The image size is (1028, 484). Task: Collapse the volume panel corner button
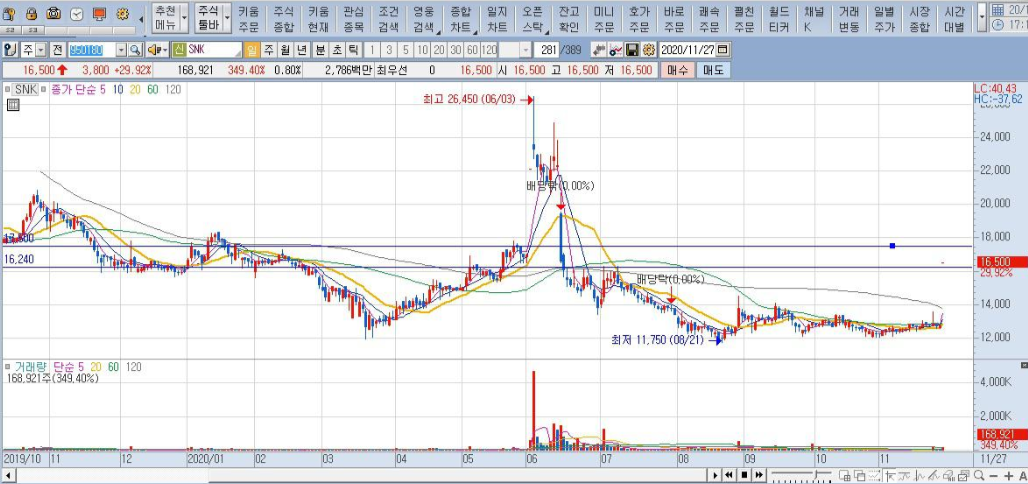(1023, 365)
